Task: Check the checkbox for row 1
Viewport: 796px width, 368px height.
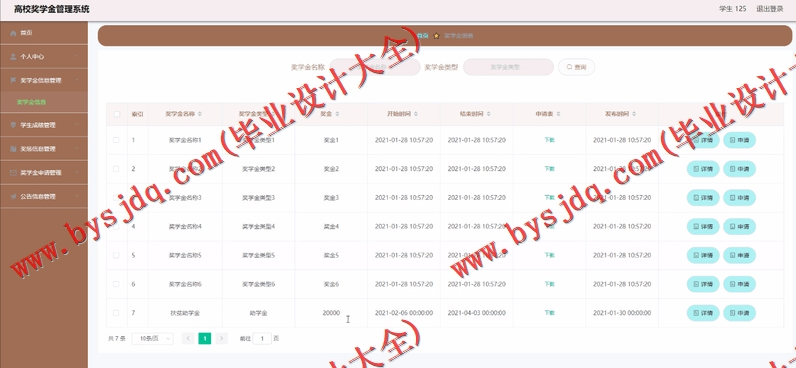Action: pos(116,140)
